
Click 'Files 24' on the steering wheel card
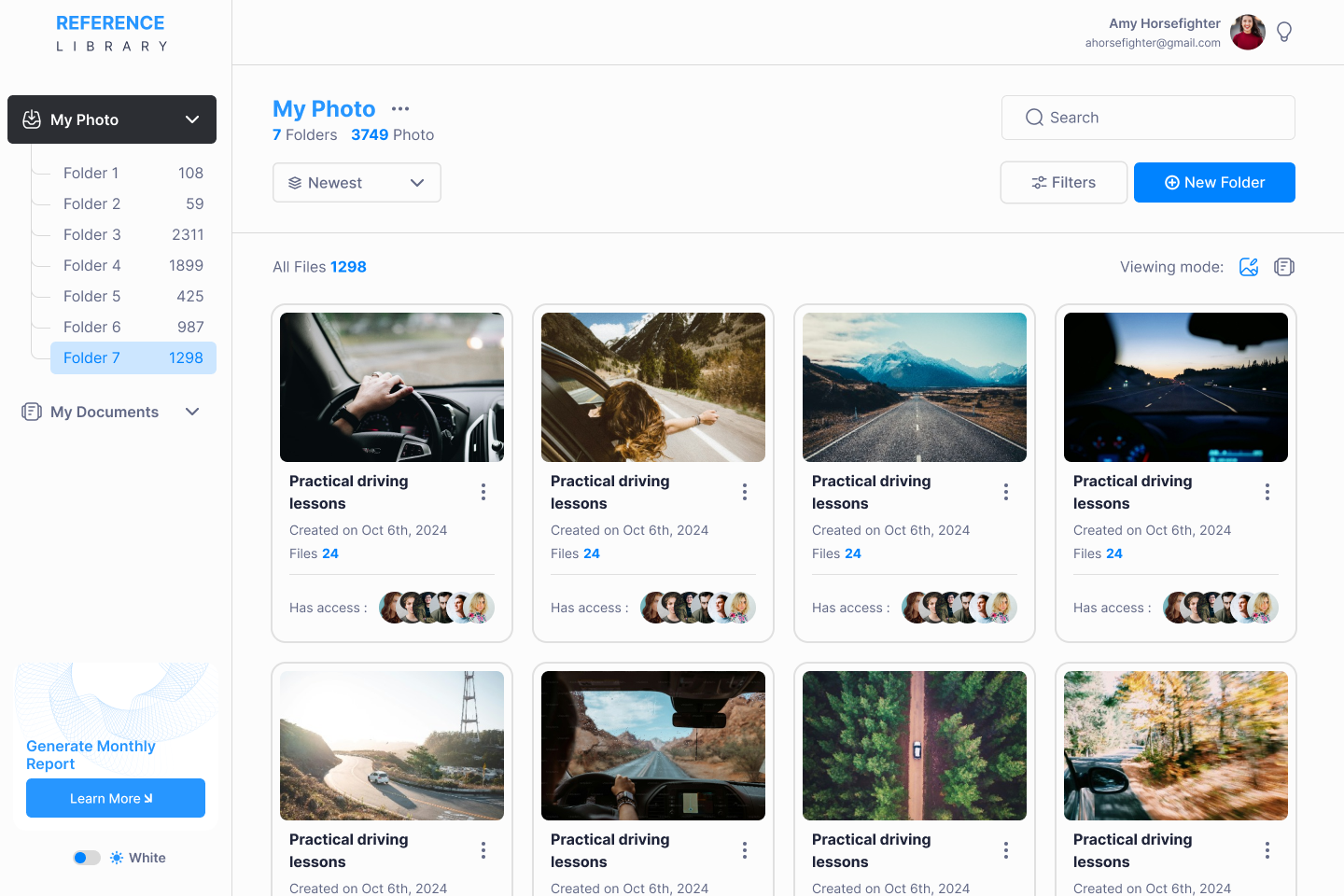tap(314, 553)
